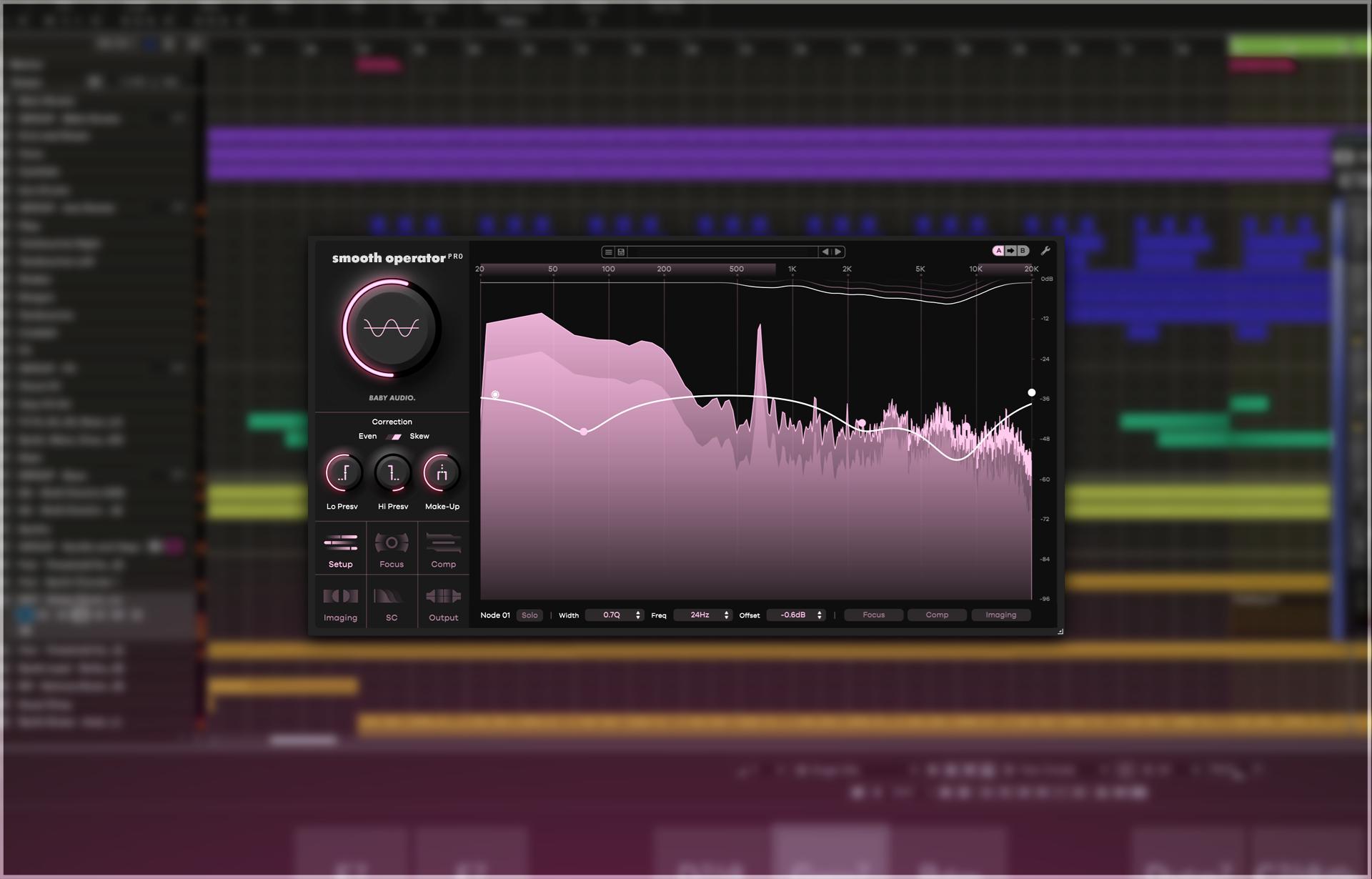
Task: Select the Skew correction label
Action: (419, 436)
